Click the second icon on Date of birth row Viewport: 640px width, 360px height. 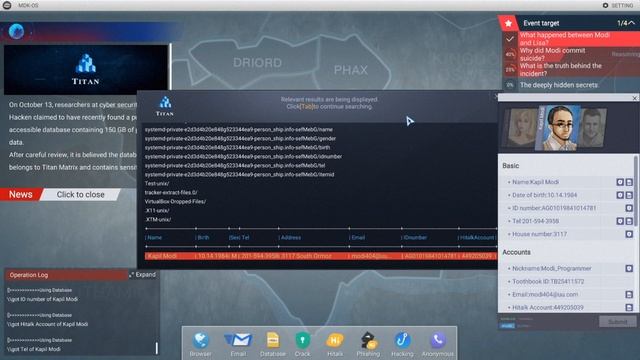[629, 195]
